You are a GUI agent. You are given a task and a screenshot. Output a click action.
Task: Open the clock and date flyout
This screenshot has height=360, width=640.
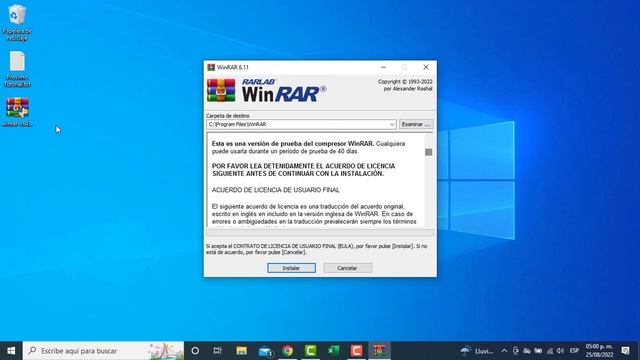click(599, 351)
